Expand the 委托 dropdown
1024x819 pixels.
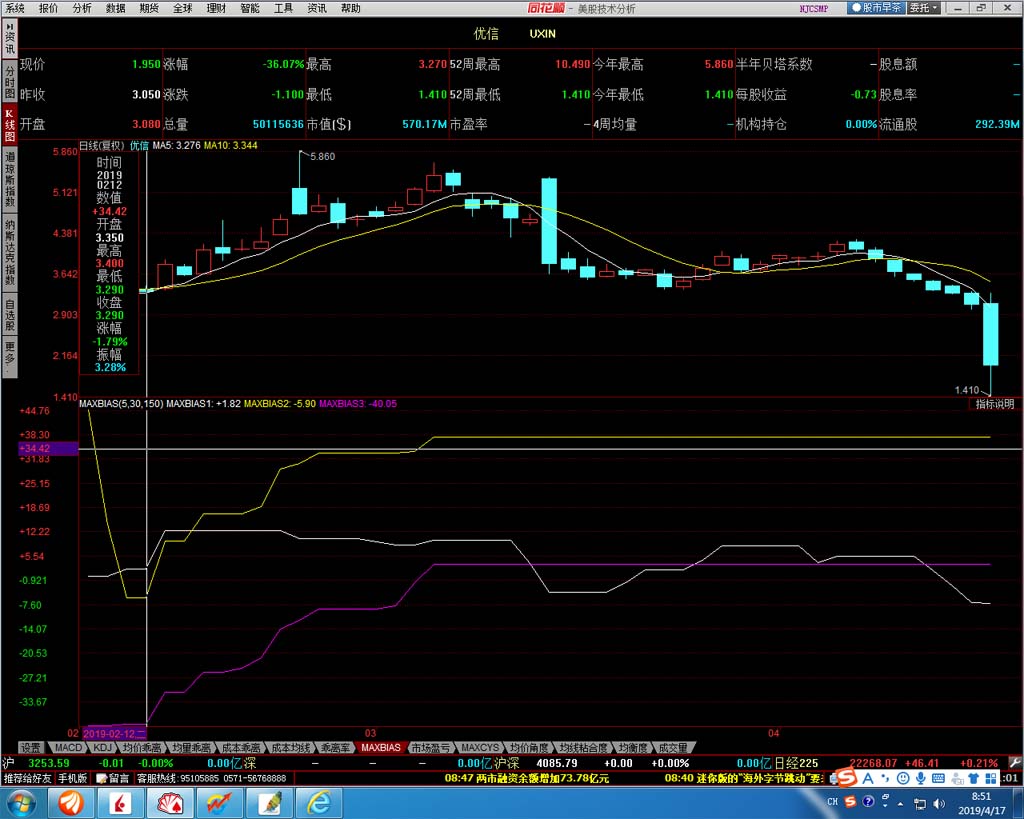pos(924,8)
